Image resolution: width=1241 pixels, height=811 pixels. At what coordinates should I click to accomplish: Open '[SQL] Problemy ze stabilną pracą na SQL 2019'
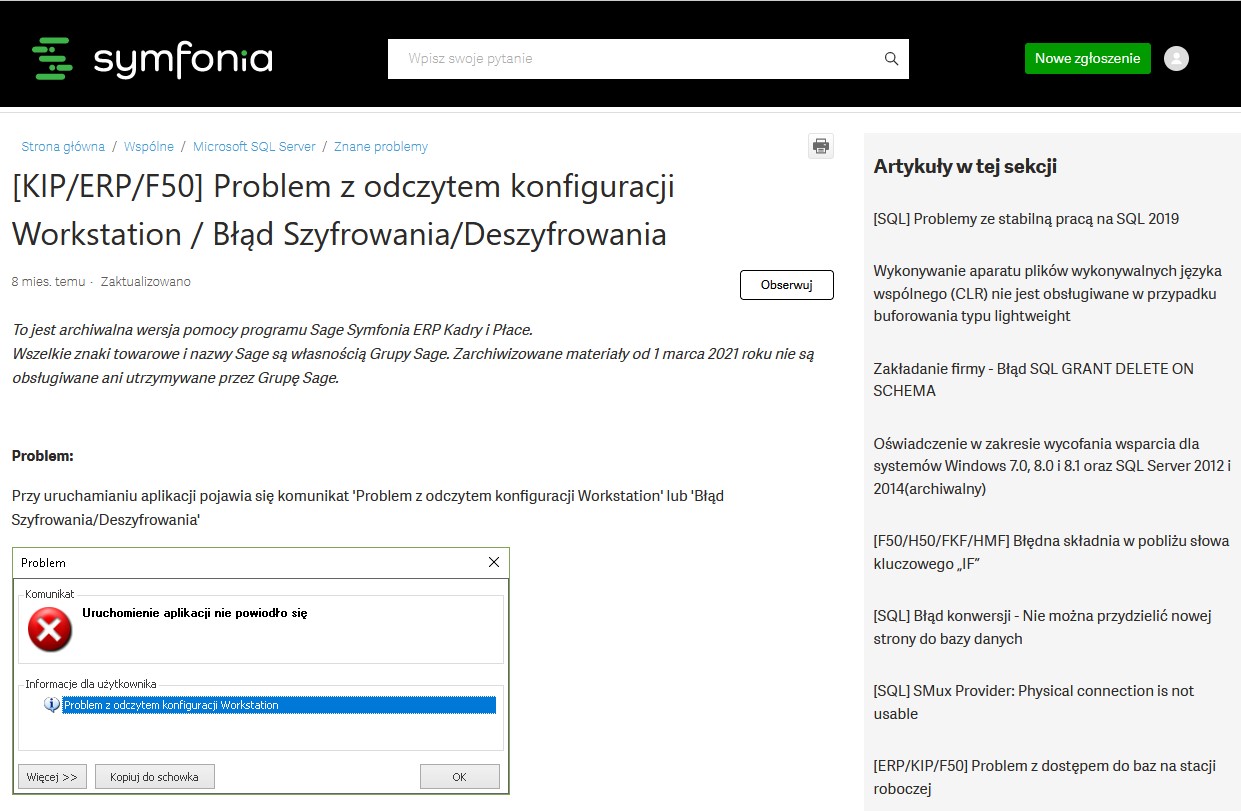click(1026, 218)
